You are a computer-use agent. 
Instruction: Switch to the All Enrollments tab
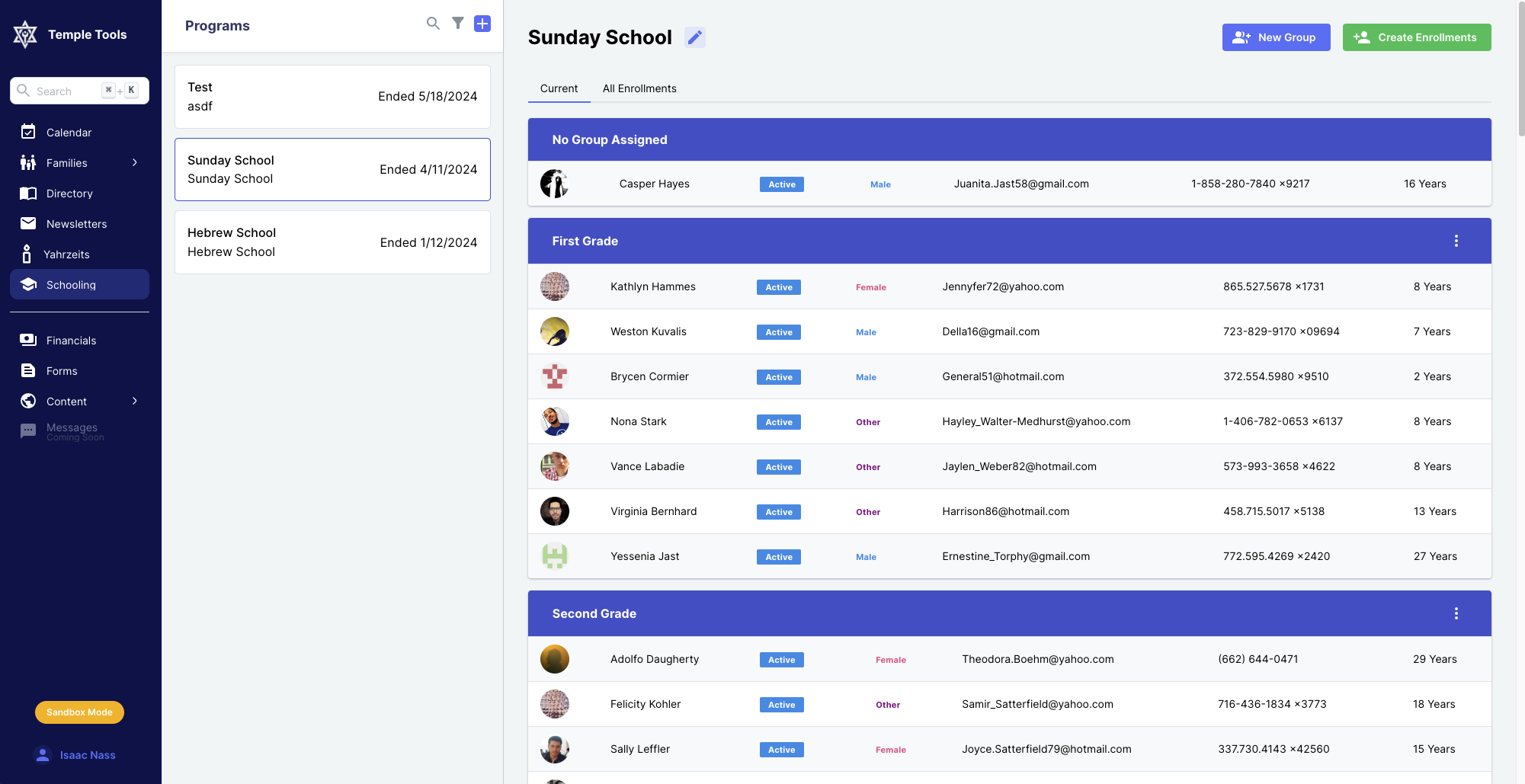click(639, 88)
